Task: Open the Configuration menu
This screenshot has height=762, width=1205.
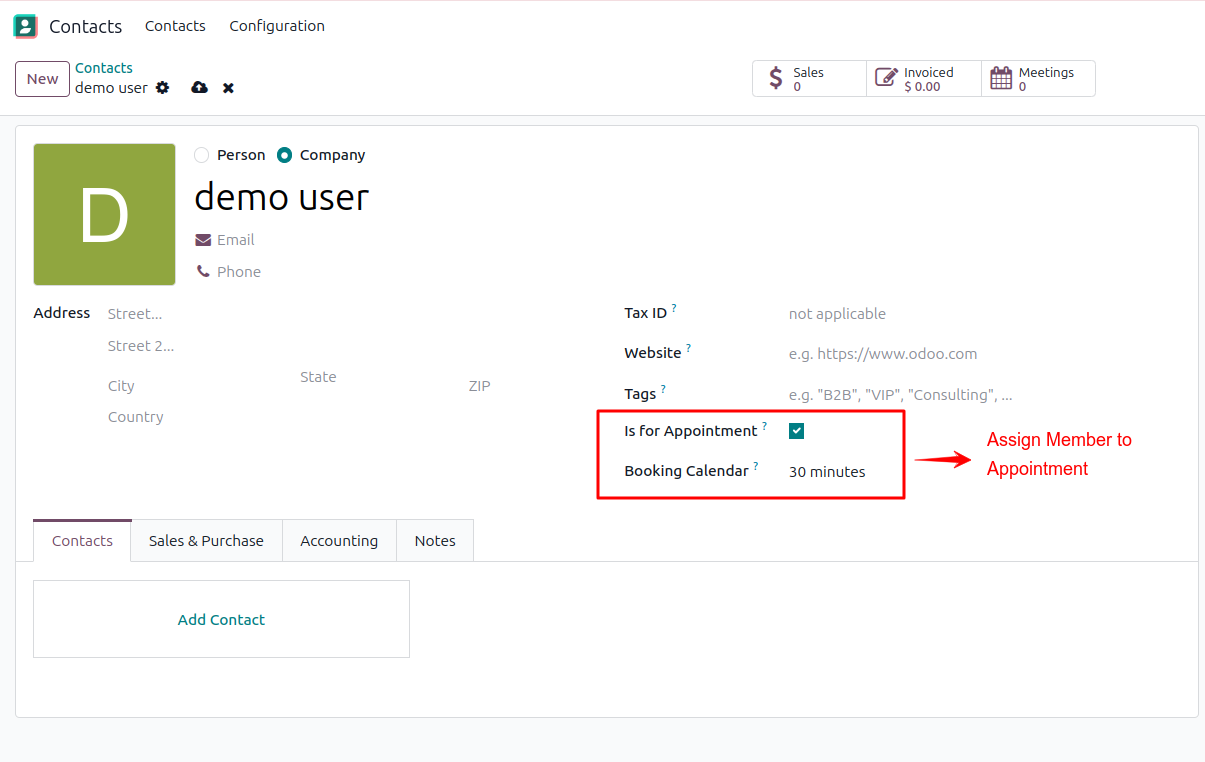Action: pyautogui.click(x=276, y=26)
